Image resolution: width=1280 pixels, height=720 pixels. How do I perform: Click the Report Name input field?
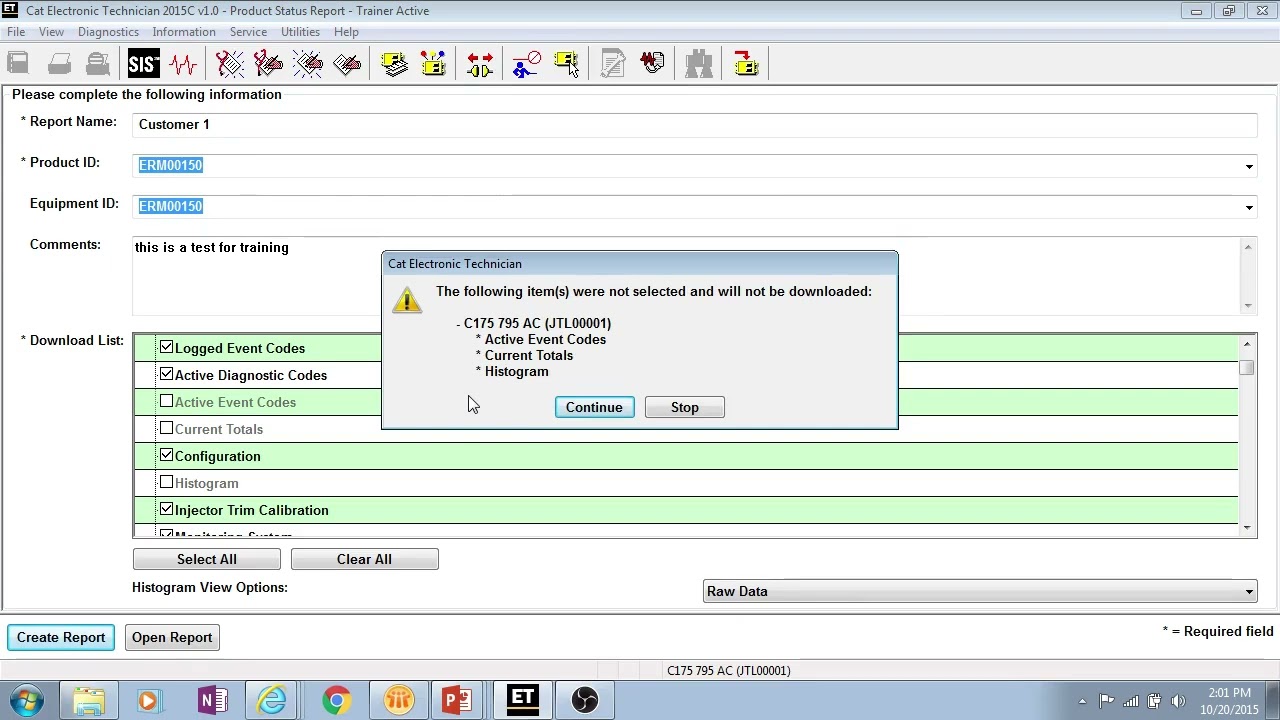694,124
